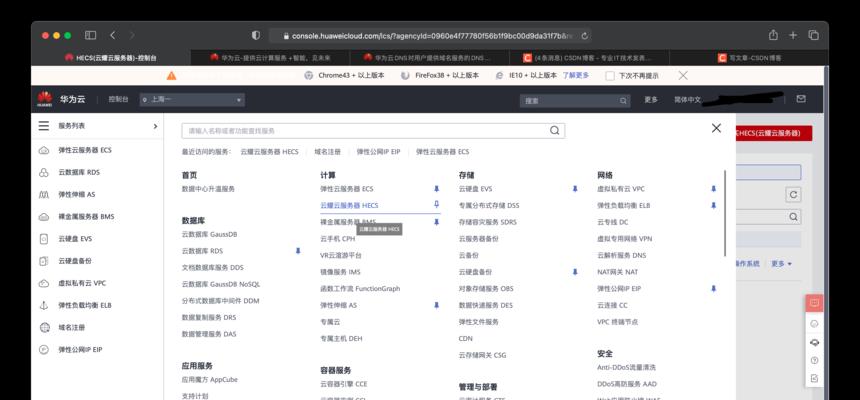The image size is (860, 400).
Task: Switch to 华为云-提供云计算服务 tab
Action: [x=270, y=58]
